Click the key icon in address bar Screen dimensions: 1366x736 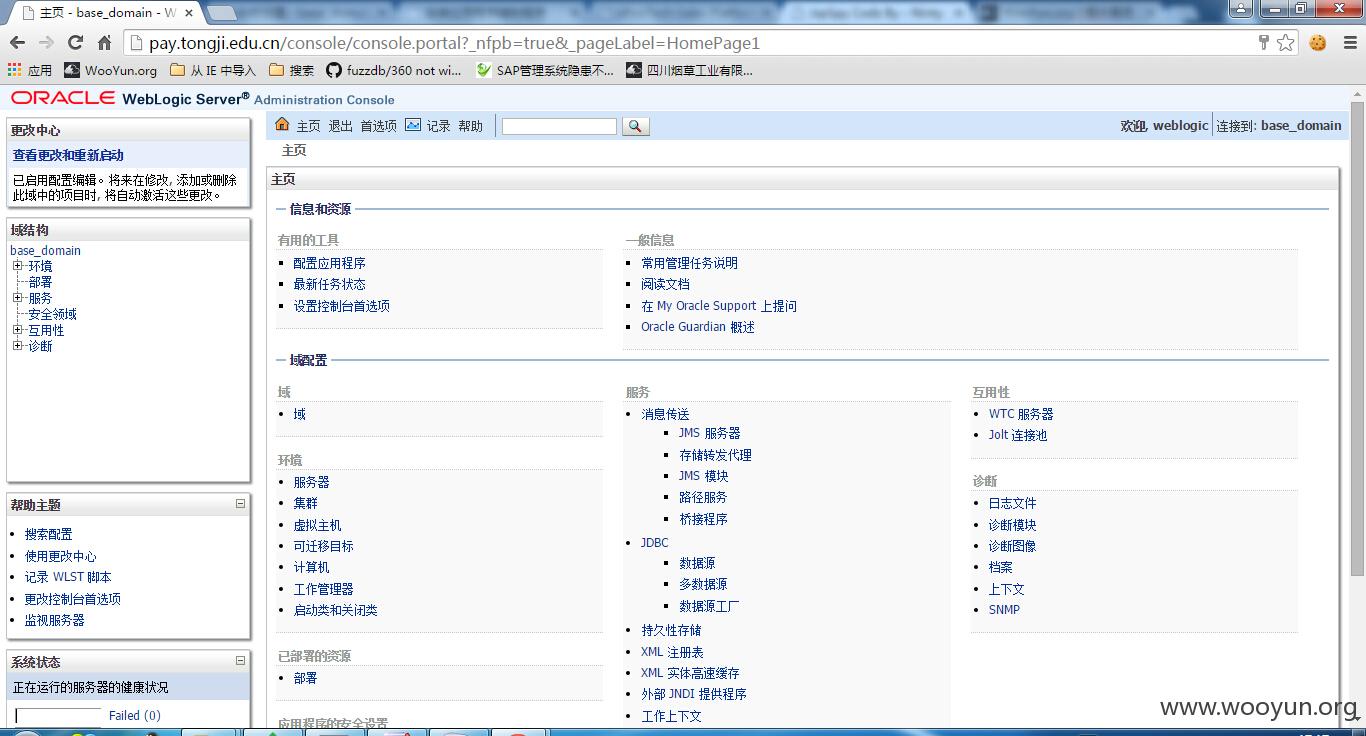click(x=1264, y=43)
